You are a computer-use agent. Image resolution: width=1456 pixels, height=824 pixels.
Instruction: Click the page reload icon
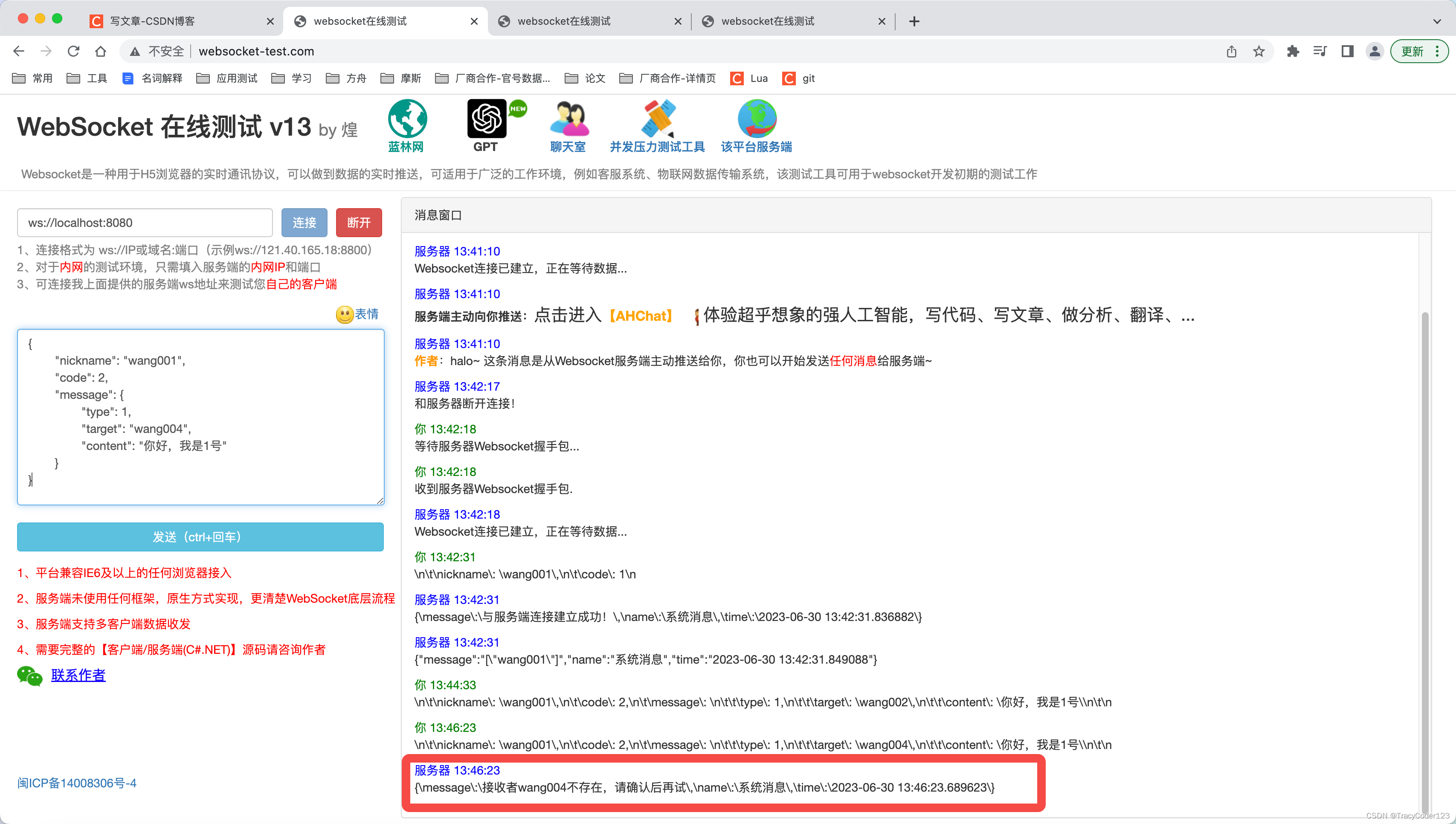point(73,51)
